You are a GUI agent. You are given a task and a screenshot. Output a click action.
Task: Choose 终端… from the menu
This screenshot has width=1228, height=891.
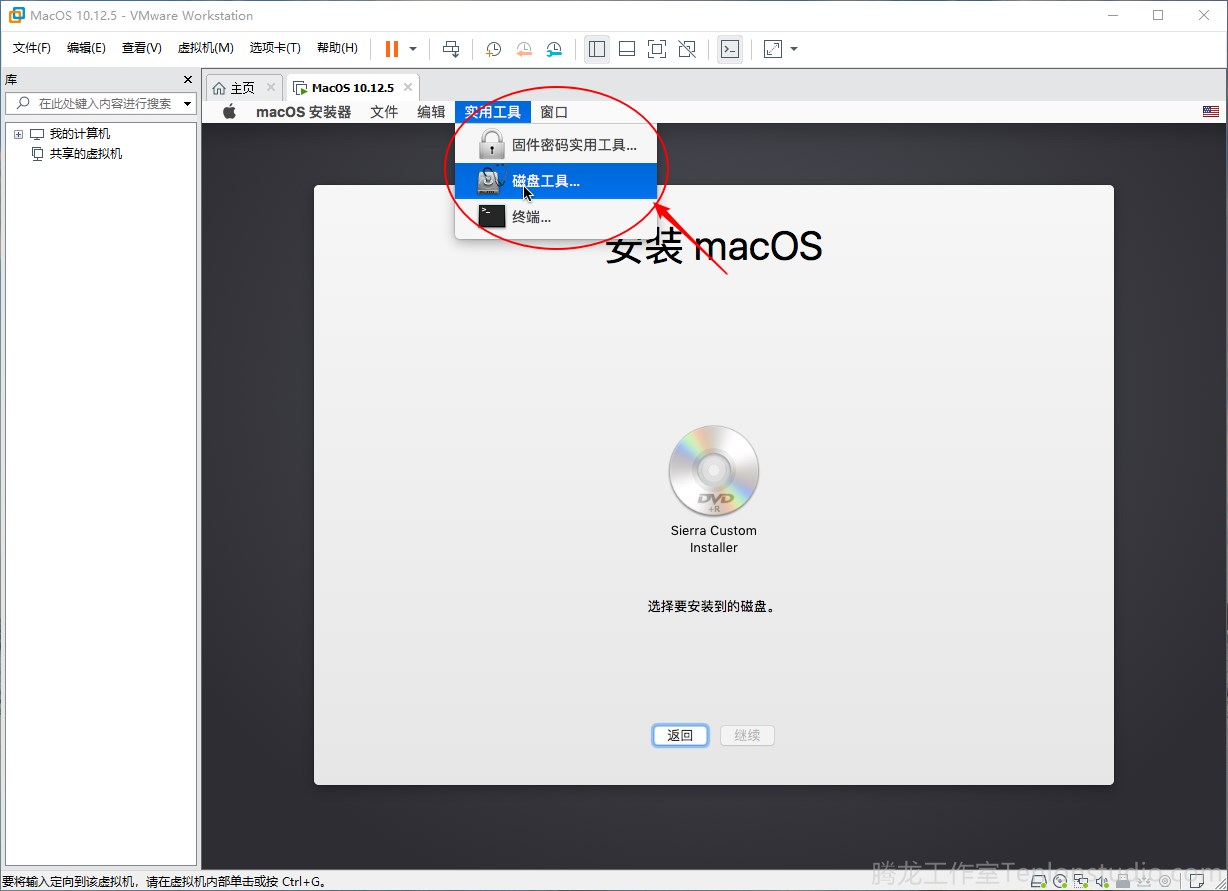point(556,216)
